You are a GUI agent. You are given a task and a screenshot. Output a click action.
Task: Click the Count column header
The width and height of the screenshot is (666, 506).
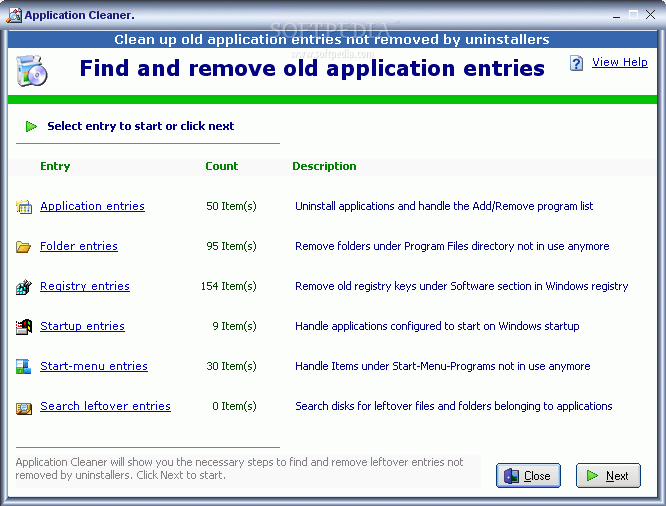click(222, 166)
